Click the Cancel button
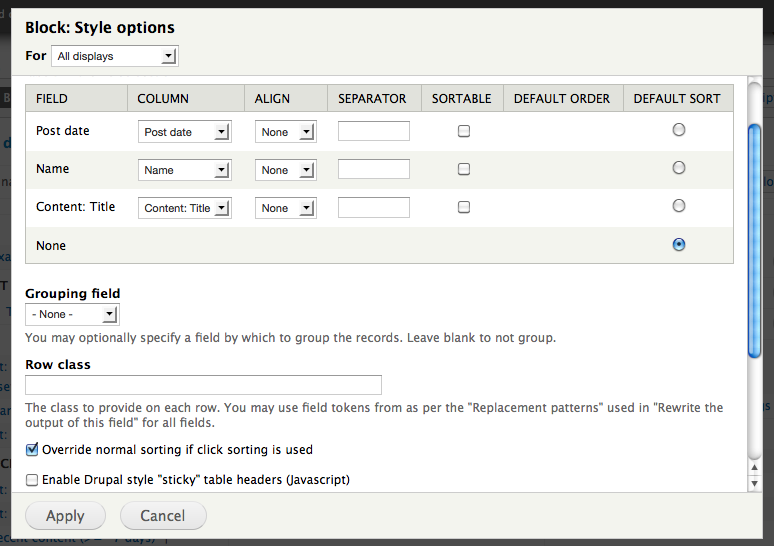Viewport: 774px width, 546px height. 163,516
